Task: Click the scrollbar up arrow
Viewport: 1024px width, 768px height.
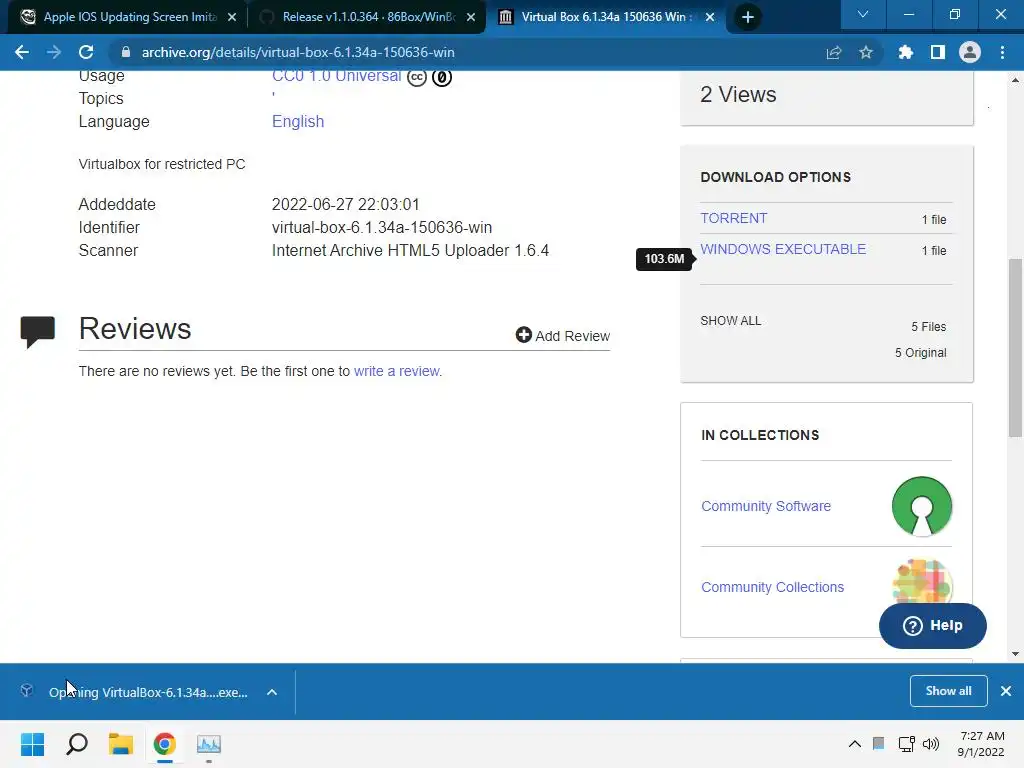Action: [1015, 80]
